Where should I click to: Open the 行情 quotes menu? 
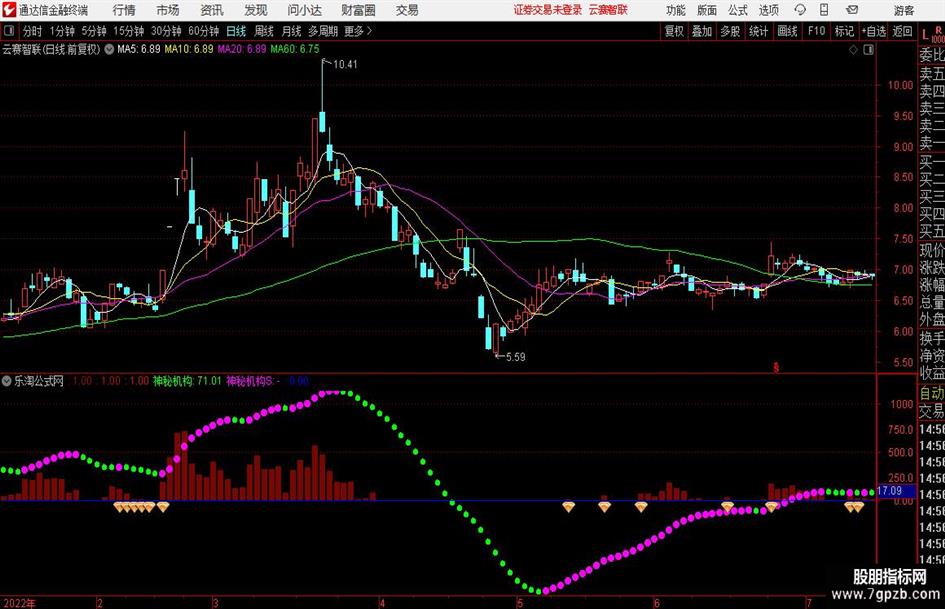[x=124, y=10]
